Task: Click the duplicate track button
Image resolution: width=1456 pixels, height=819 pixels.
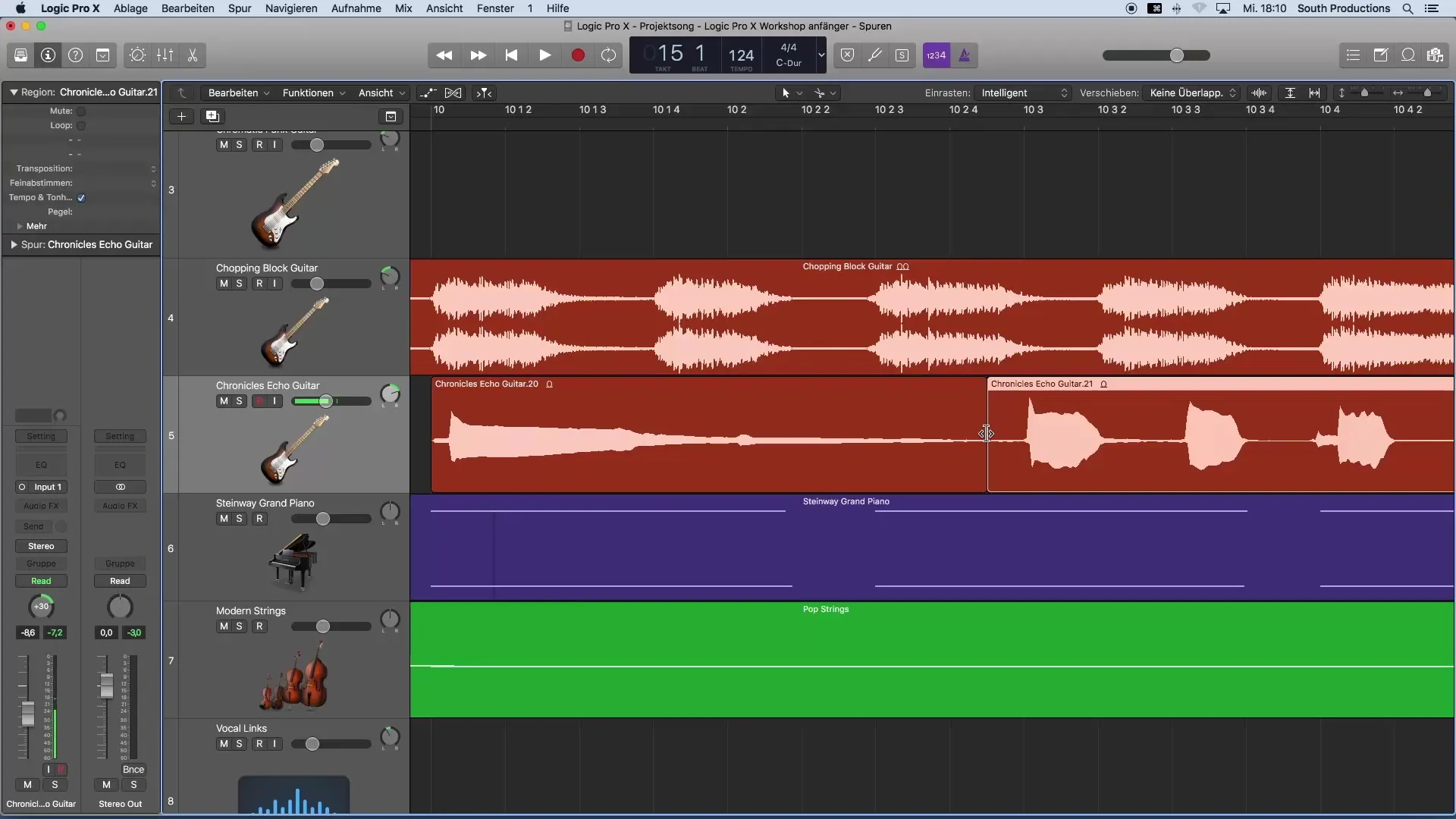Action: click(x=212, y=116)
